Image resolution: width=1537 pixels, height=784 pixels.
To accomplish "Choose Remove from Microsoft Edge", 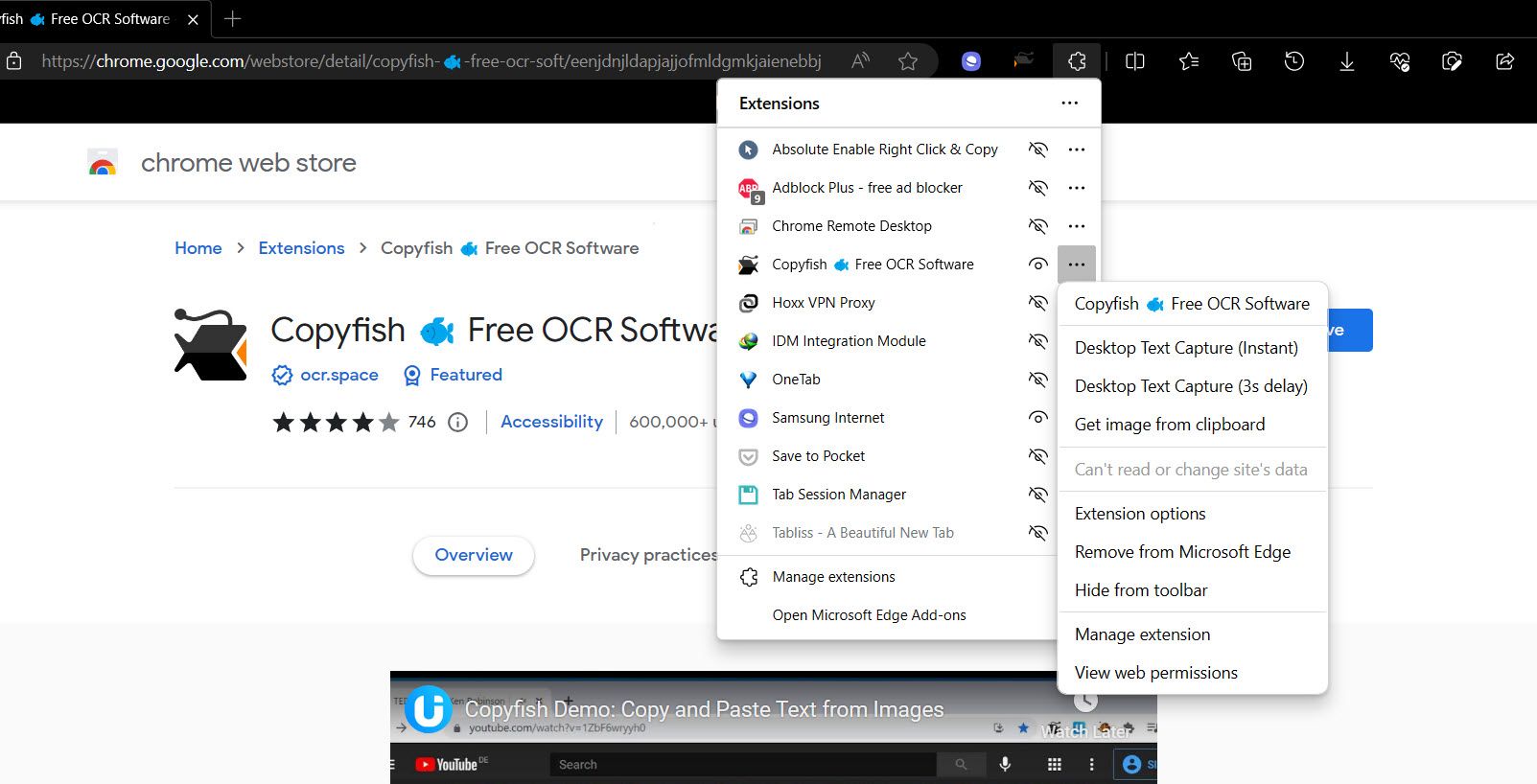I will (1182, 552).
